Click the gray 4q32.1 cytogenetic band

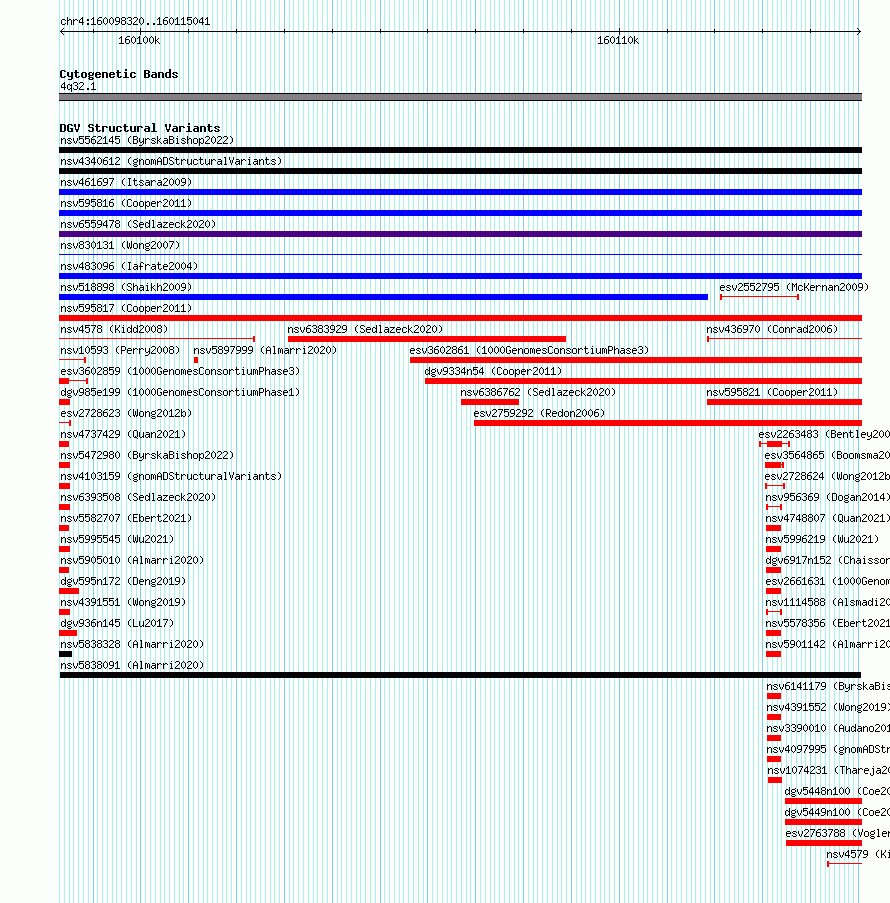(460, 97)
